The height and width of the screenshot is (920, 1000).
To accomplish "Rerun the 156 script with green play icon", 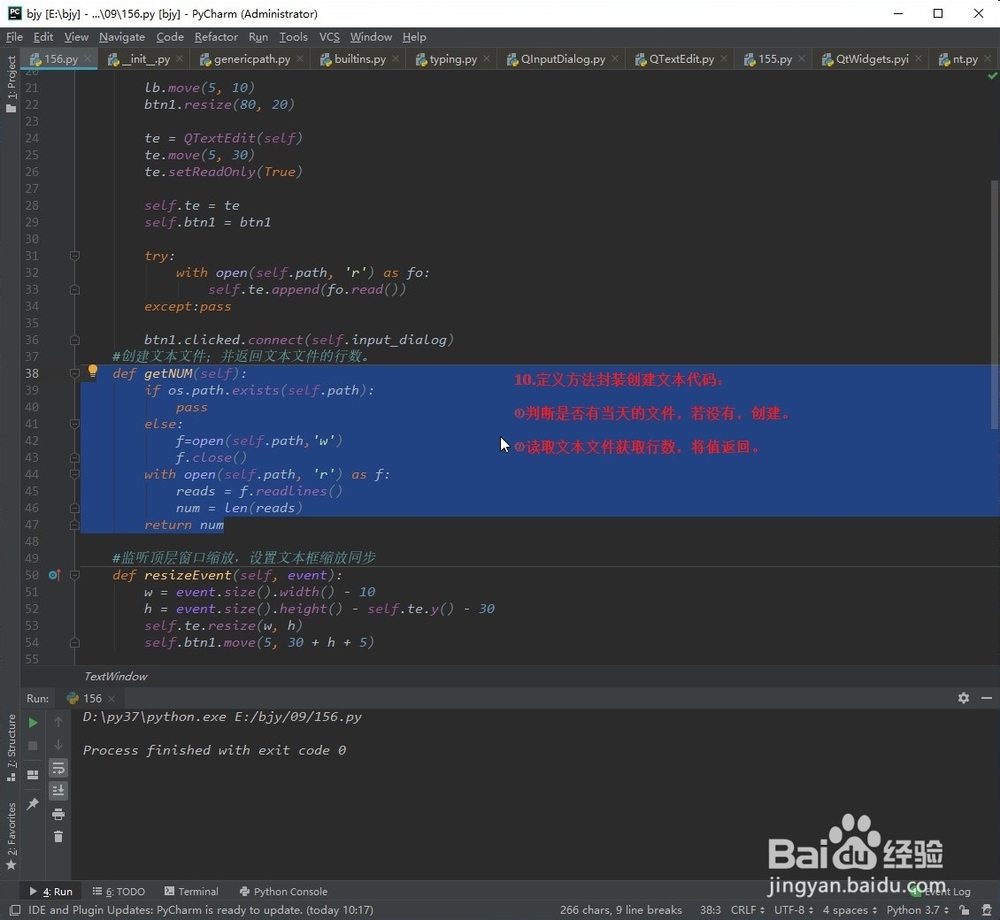I will (x=33, y=722).
